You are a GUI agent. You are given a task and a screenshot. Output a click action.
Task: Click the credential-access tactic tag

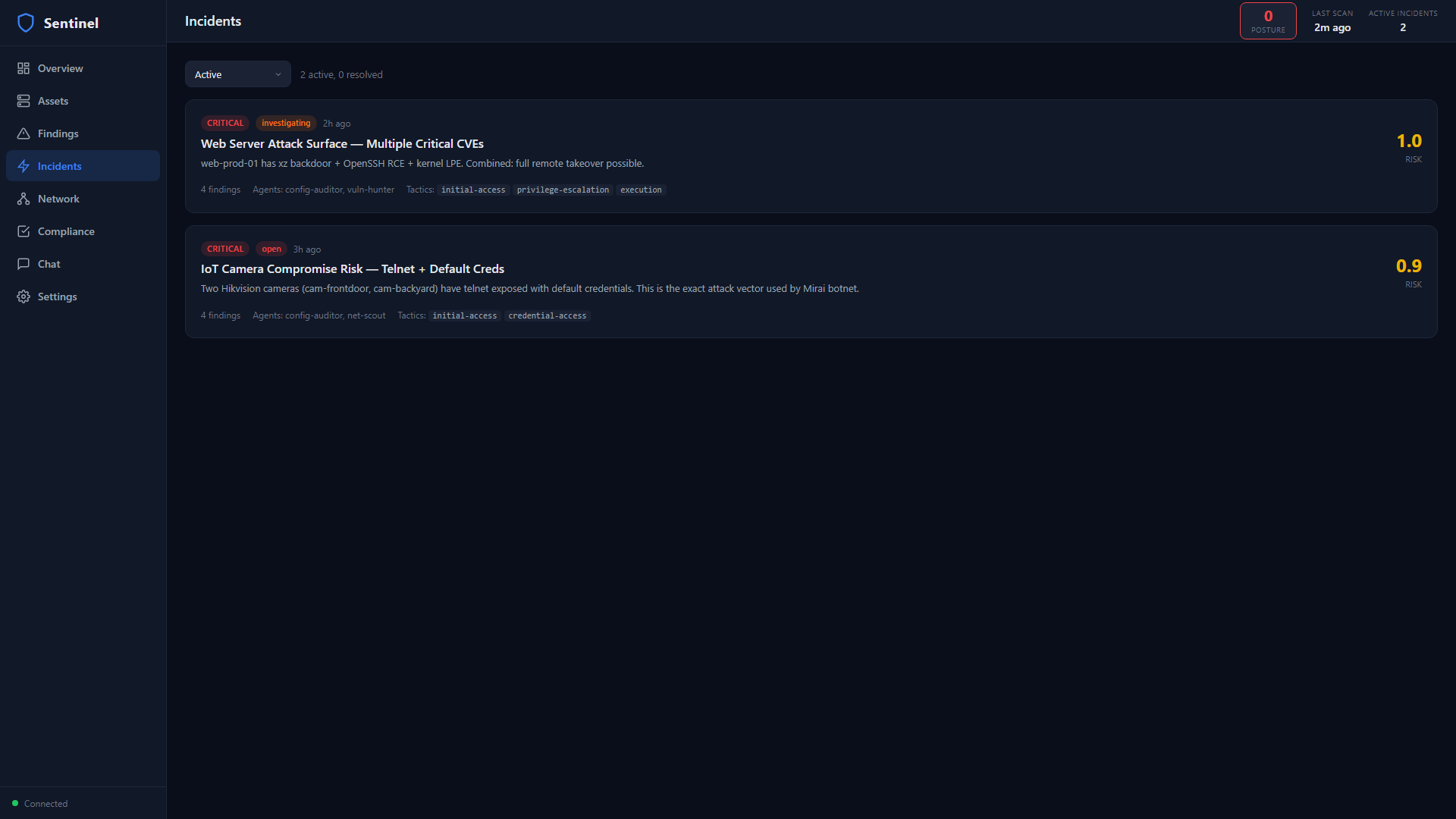(547, 315)
